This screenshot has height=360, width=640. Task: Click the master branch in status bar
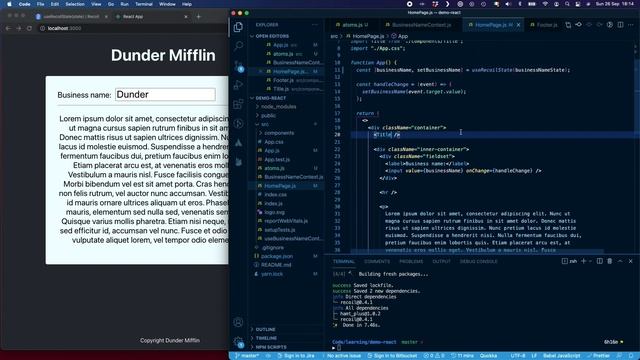click(x=246, y=356)
